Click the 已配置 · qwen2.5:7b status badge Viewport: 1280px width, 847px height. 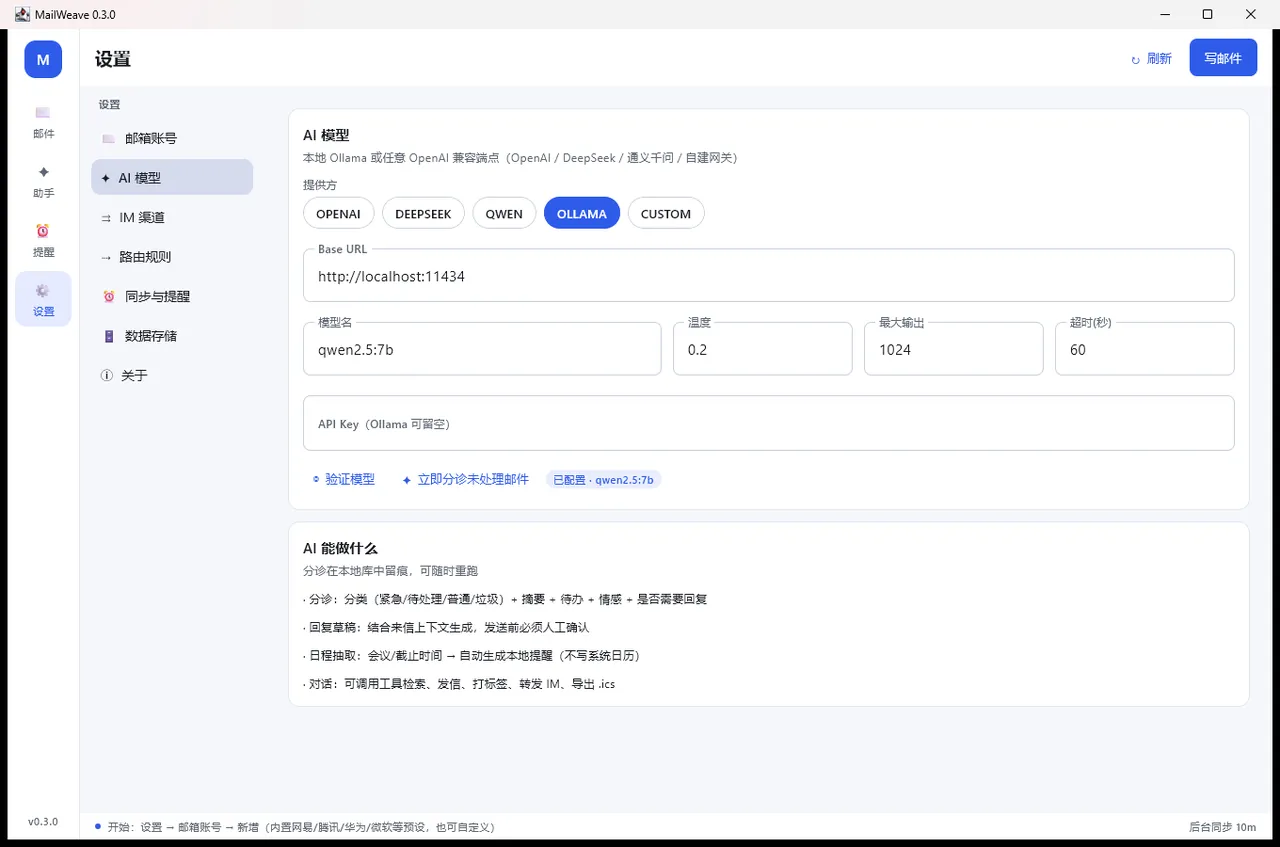(603, 480)
